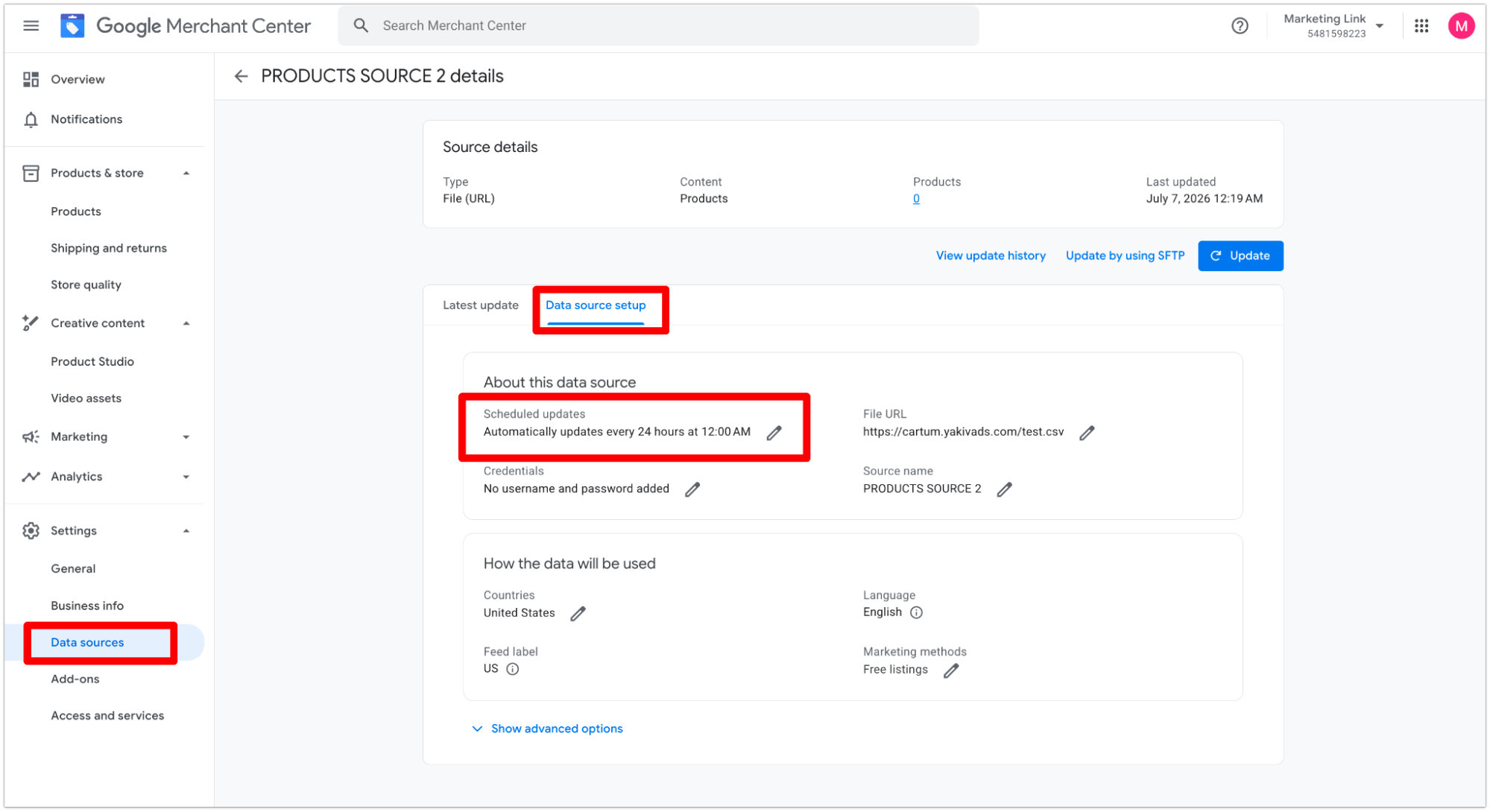The image size is (1490, 812).
Task: Click the Overview dashboard icon
Action: (31, 79)
